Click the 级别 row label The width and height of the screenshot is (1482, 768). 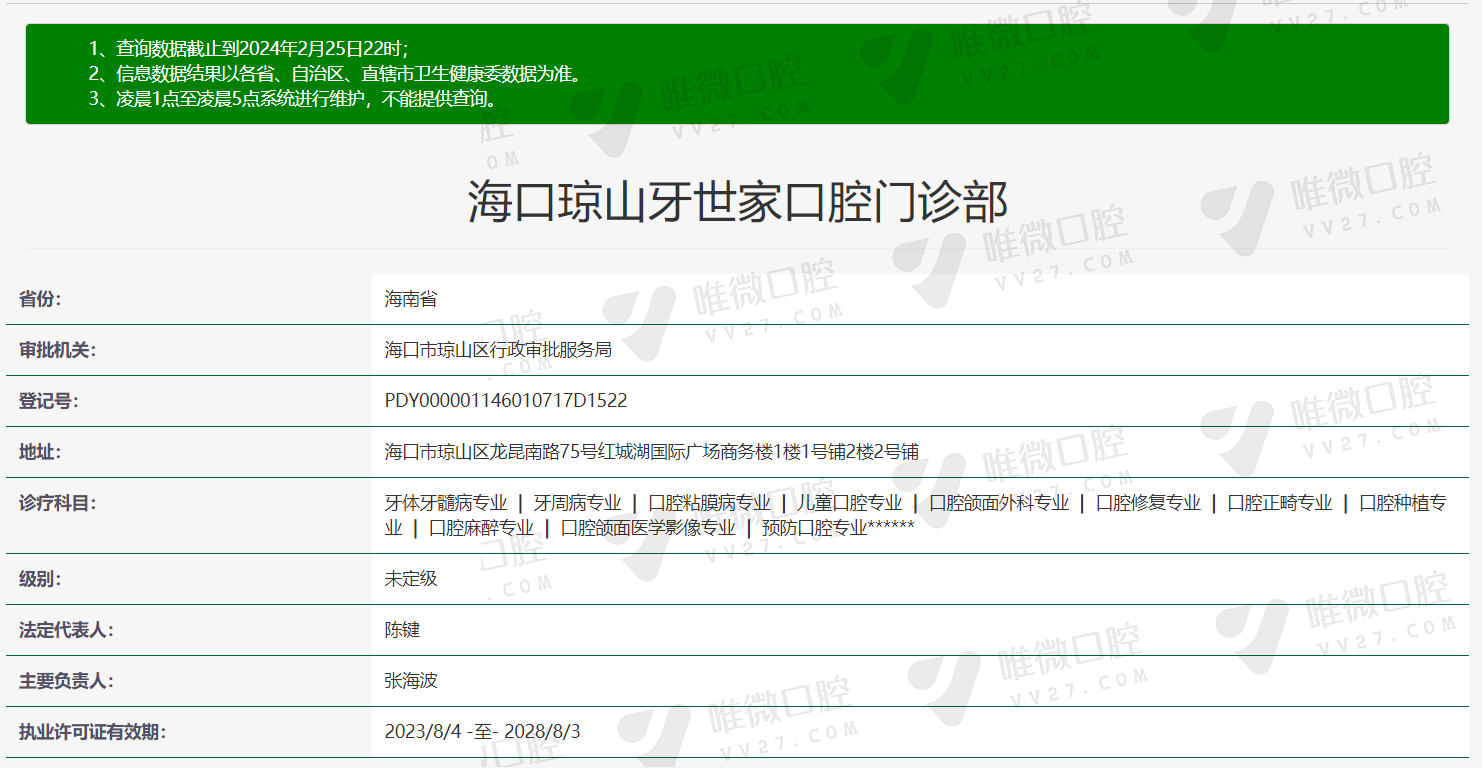click(x=40, y=579)
